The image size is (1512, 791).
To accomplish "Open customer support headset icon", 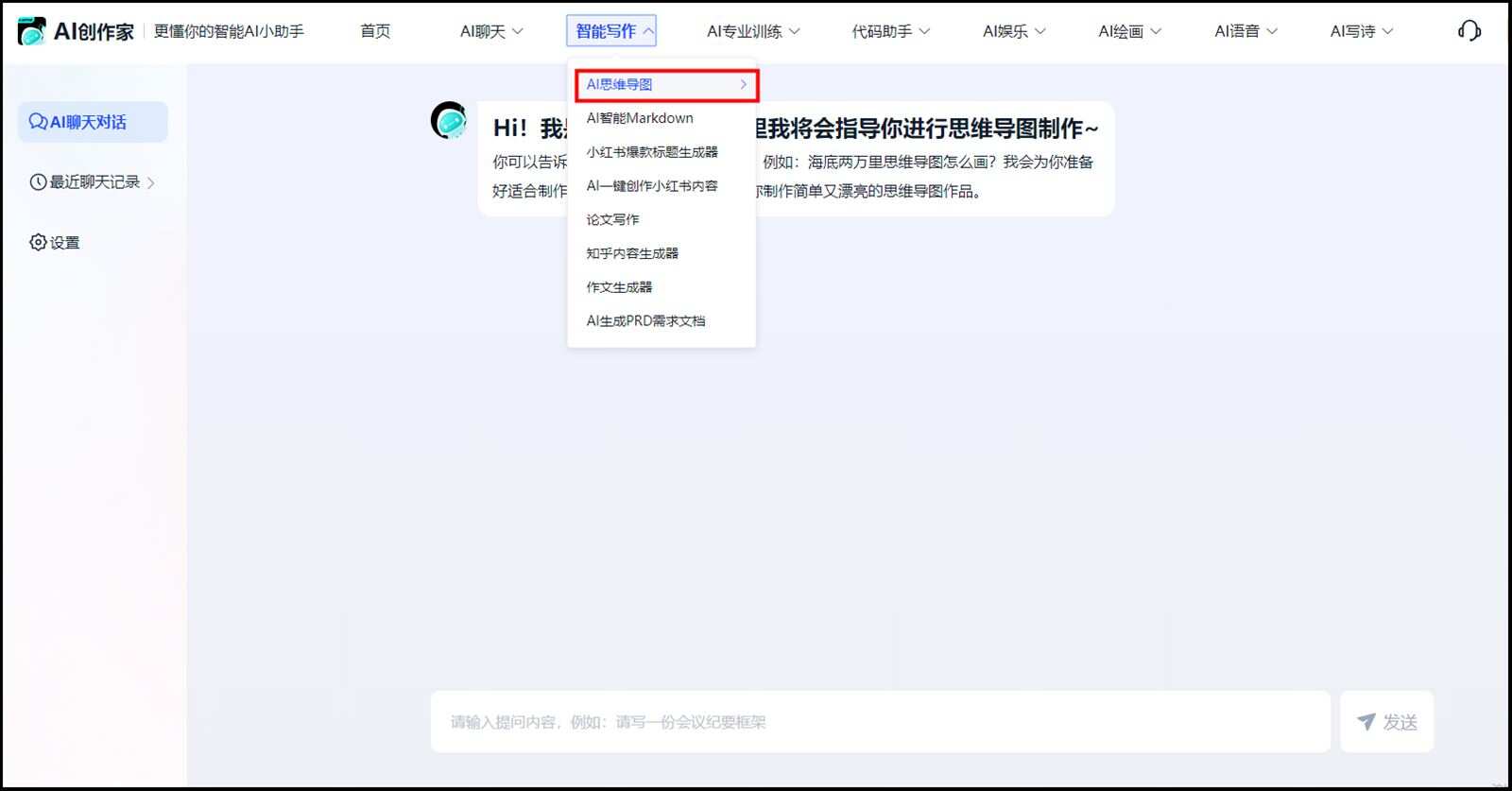I will click(1469, 31).
